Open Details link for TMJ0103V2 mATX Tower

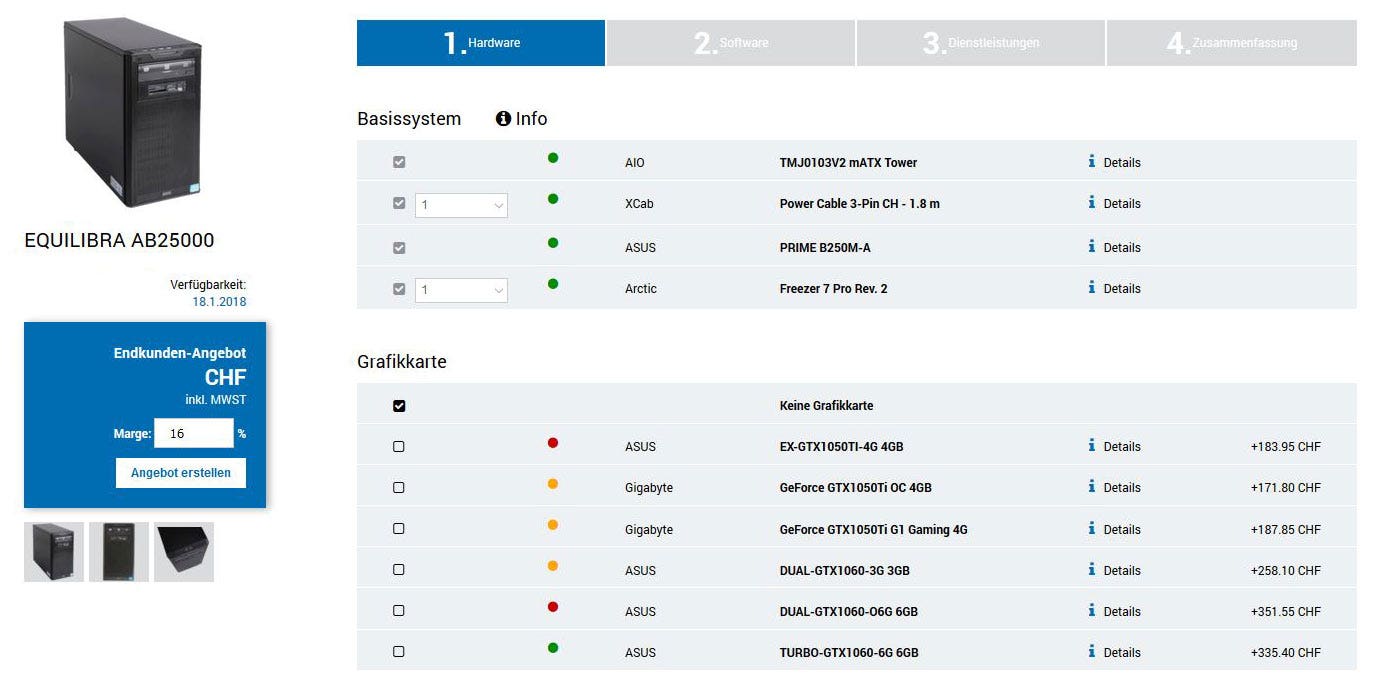pyautogui.click(x=1122, y=162)
